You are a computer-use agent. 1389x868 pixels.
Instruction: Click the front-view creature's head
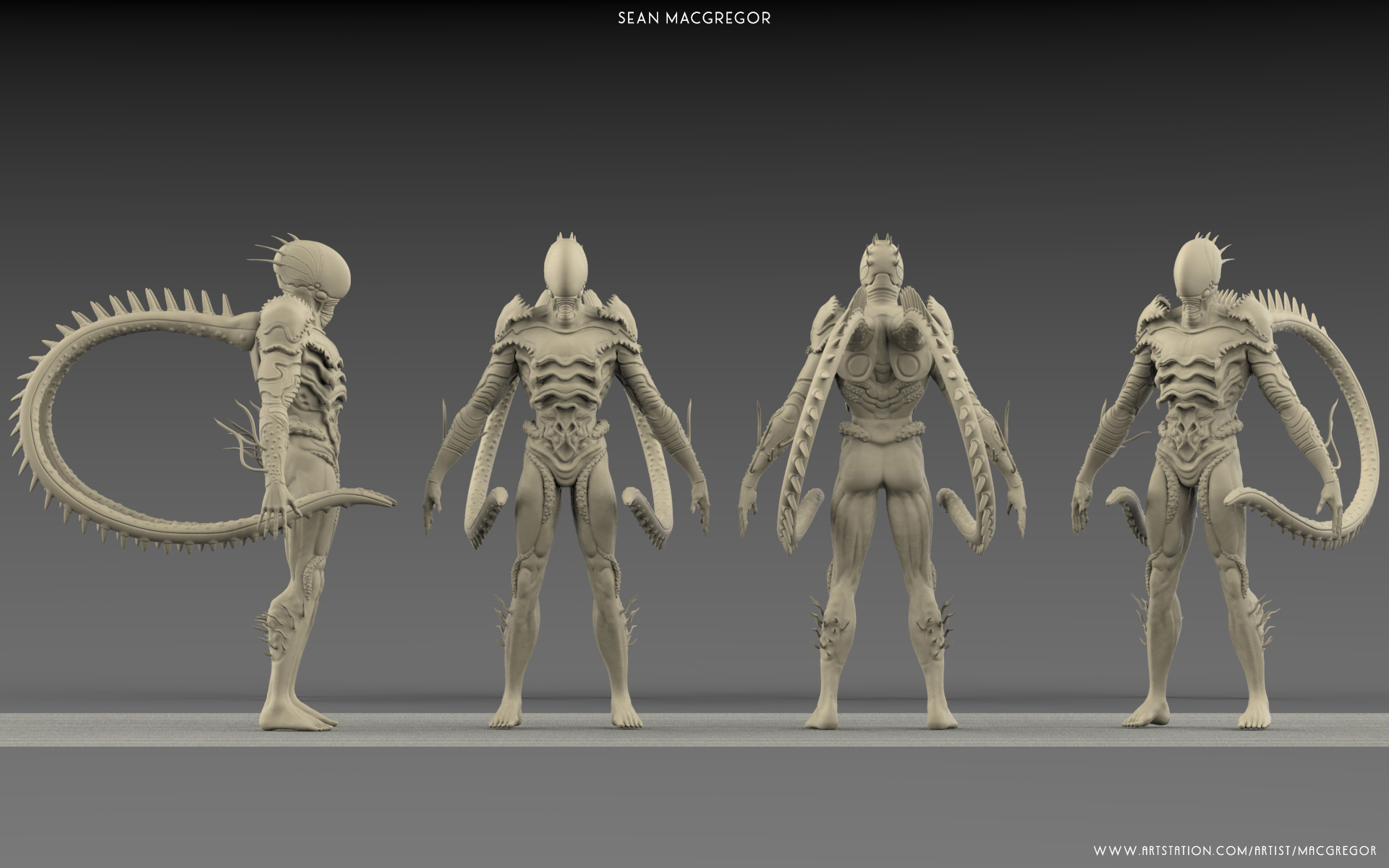click(564, 269)
